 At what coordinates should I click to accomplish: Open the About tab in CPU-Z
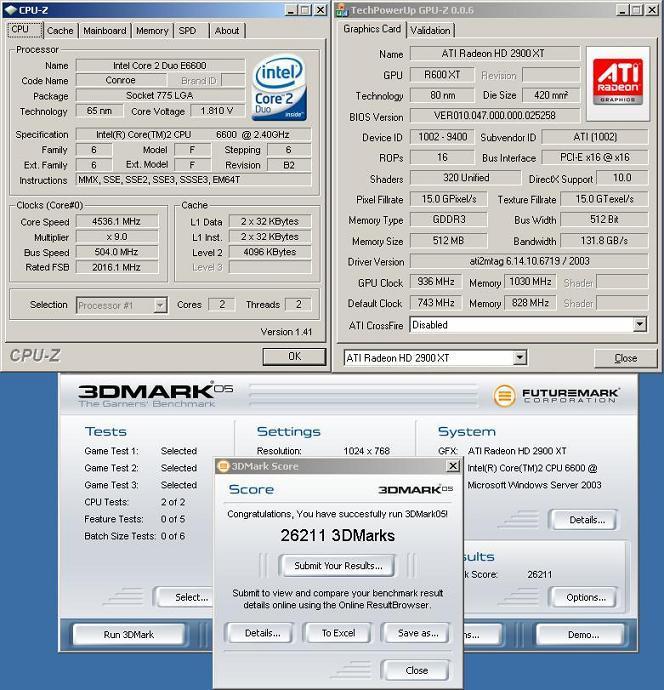click(x=227, y=31)
